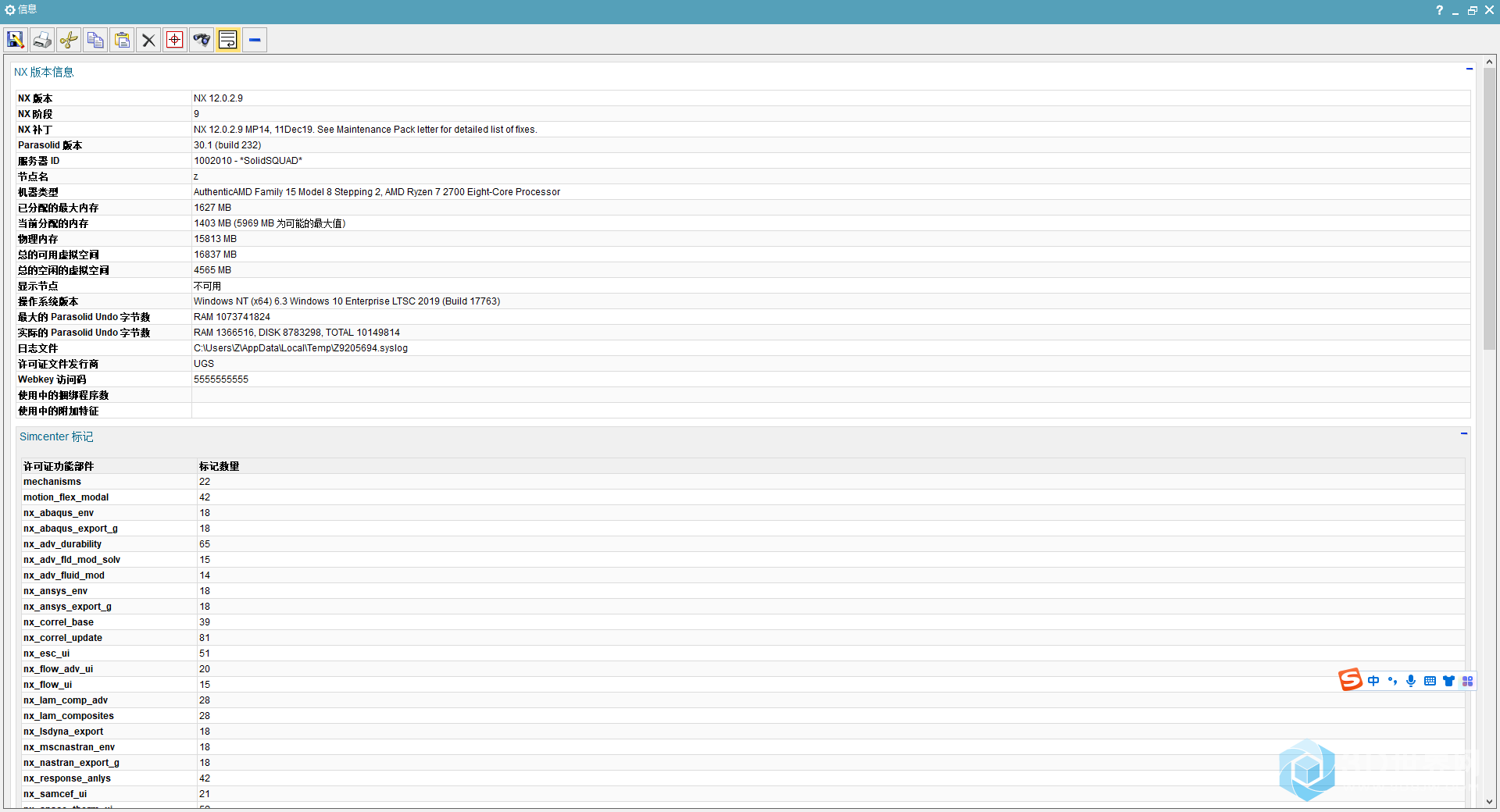Click the nx_adv_durability entry
The image size is (1500, 812).
tap(62, 544)
